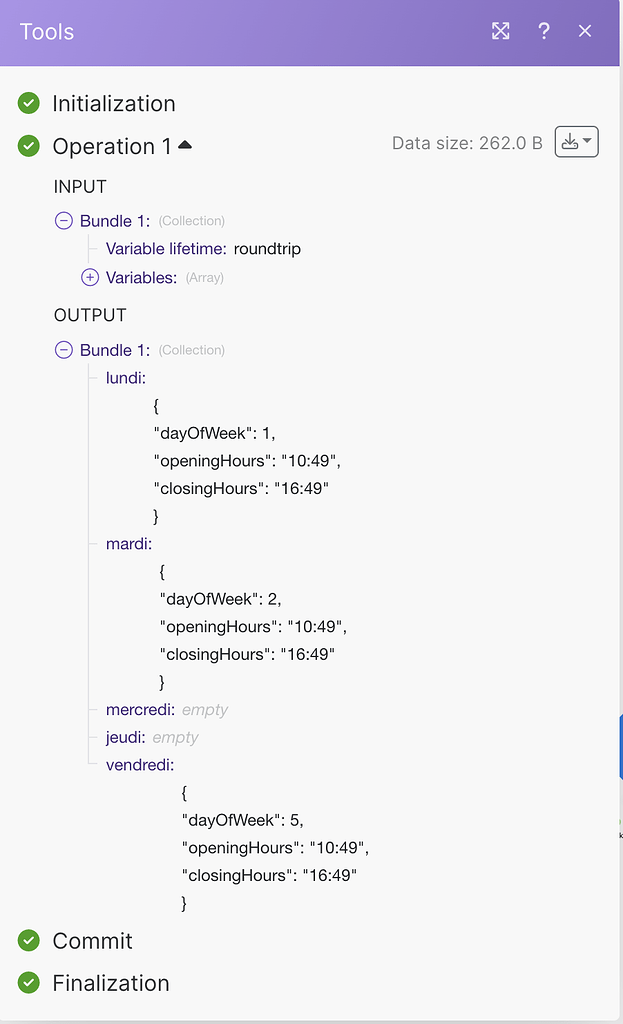
Task: Collapse the INPUT Bundle 1 collection
Action: tap(63, 221)
